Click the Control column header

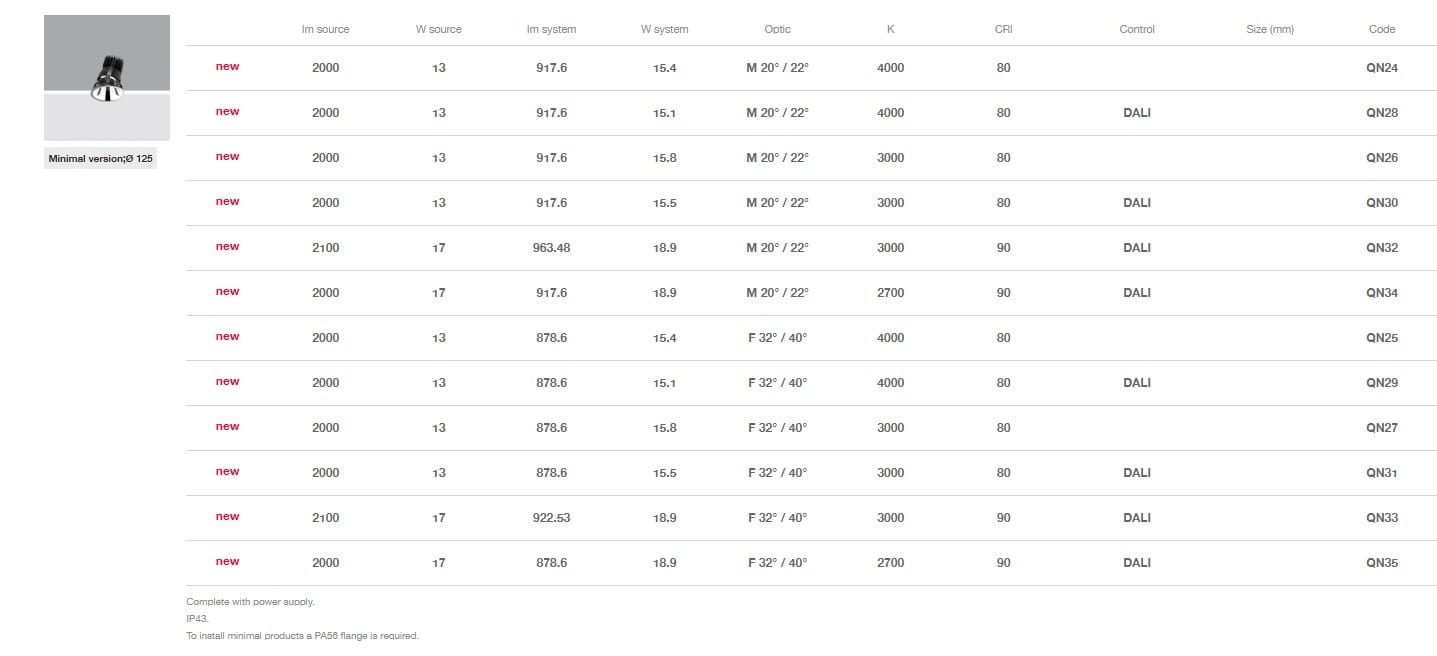point(1137,30)
